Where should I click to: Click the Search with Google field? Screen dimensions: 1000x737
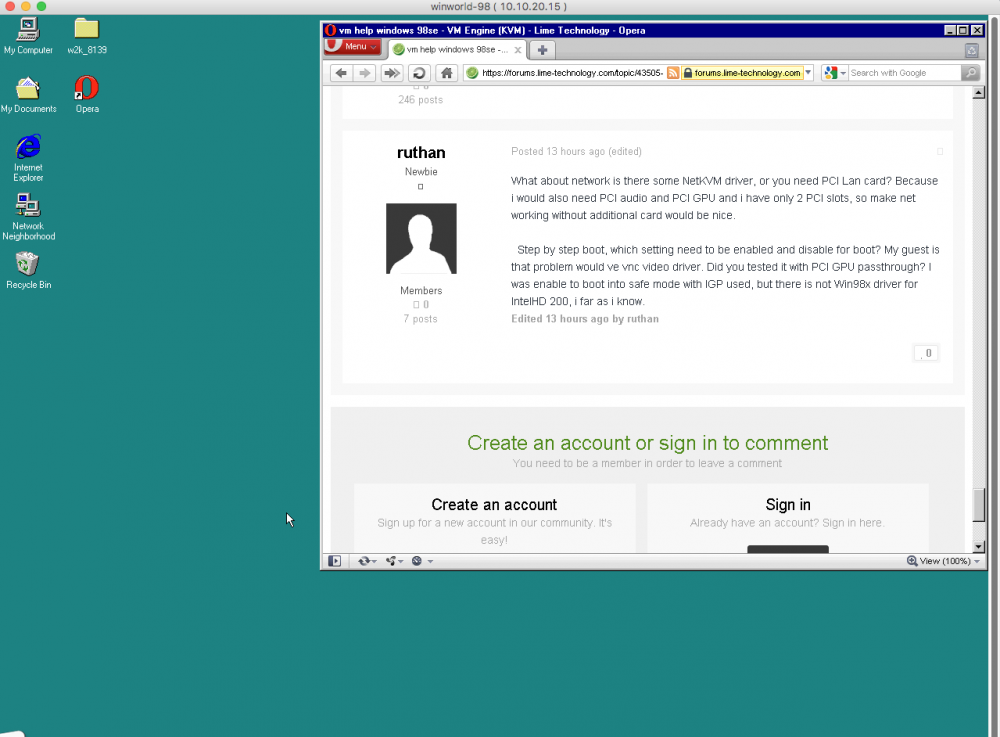pos(904,73)
